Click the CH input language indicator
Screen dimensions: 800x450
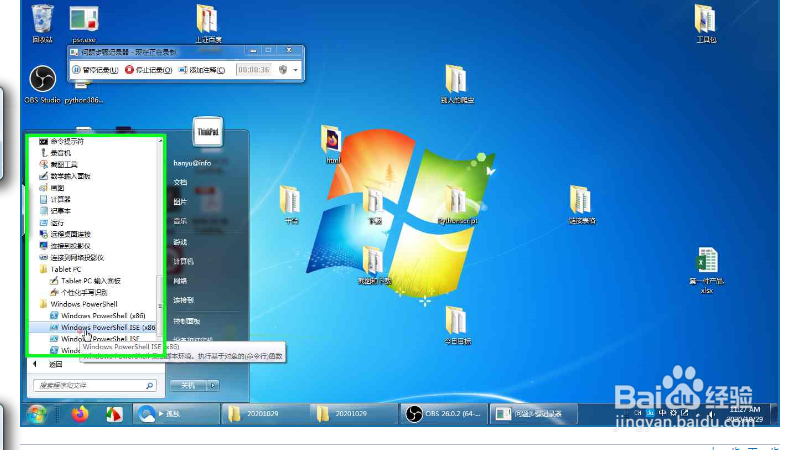638,412
